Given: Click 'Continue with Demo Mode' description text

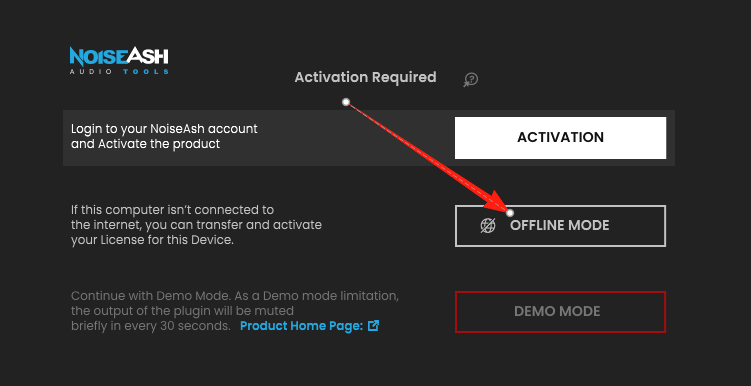Looking at the screenshot, I should pyautogui.click(x=235, y=311).
